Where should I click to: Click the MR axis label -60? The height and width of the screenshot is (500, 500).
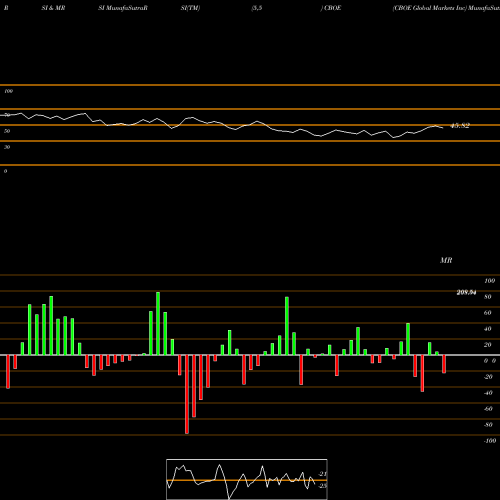(488, 409)
